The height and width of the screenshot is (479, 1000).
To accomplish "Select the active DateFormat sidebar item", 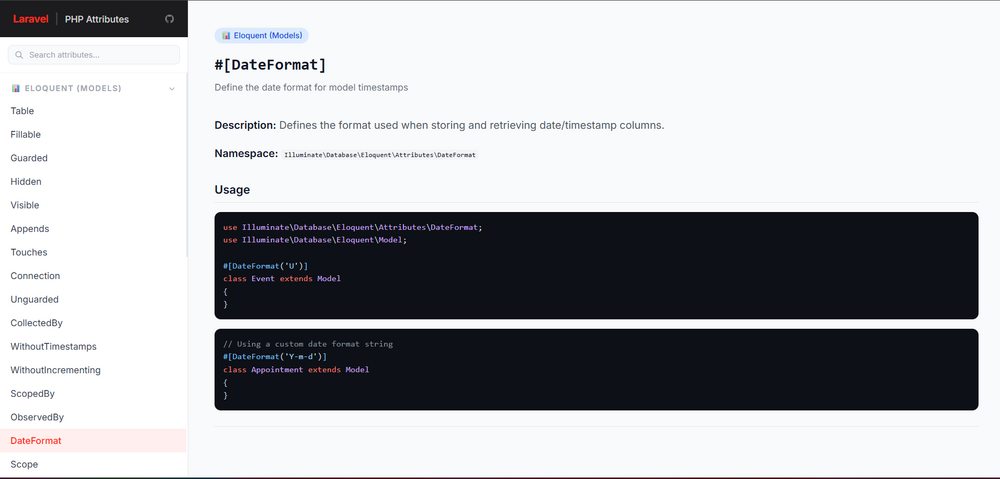I will tap(93, 441).
